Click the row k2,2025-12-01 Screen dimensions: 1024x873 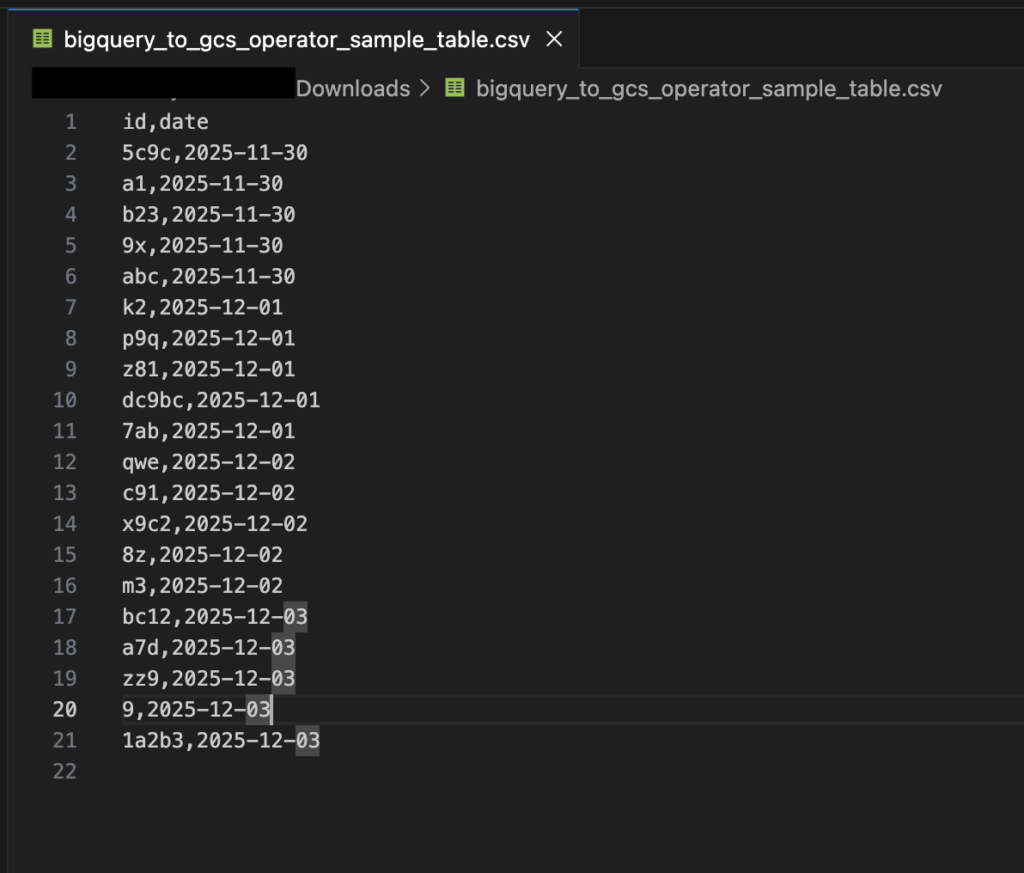(202, 308)
